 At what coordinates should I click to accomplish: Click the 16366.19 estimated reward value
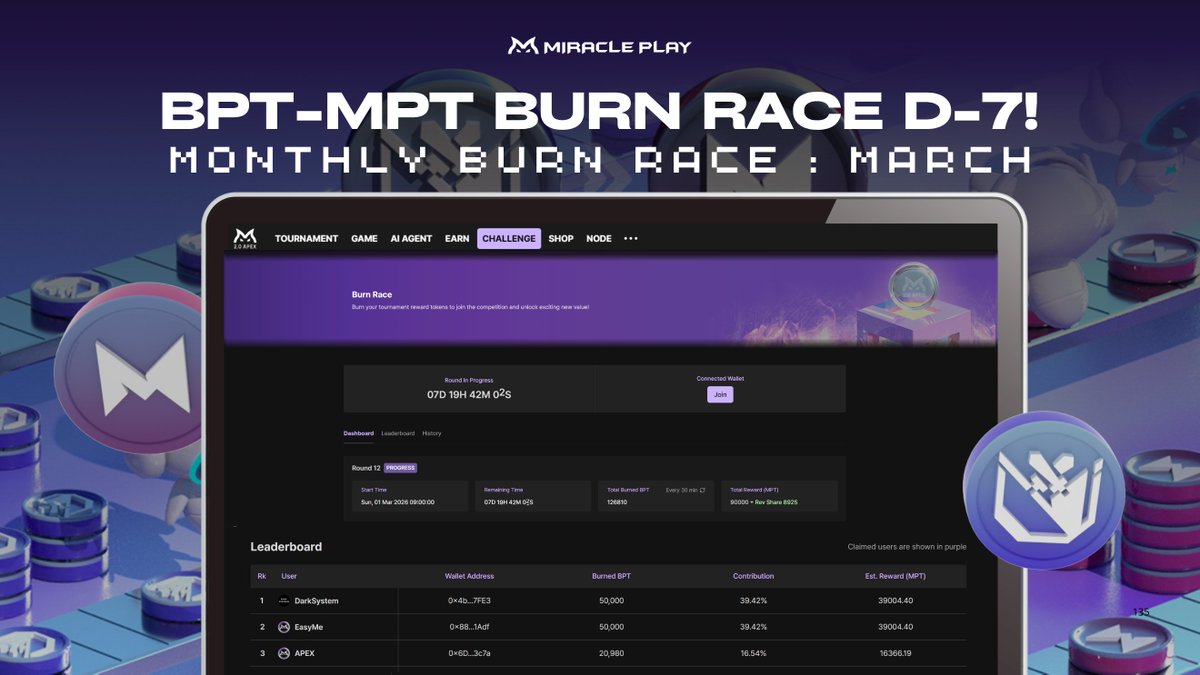pos(895,653)
